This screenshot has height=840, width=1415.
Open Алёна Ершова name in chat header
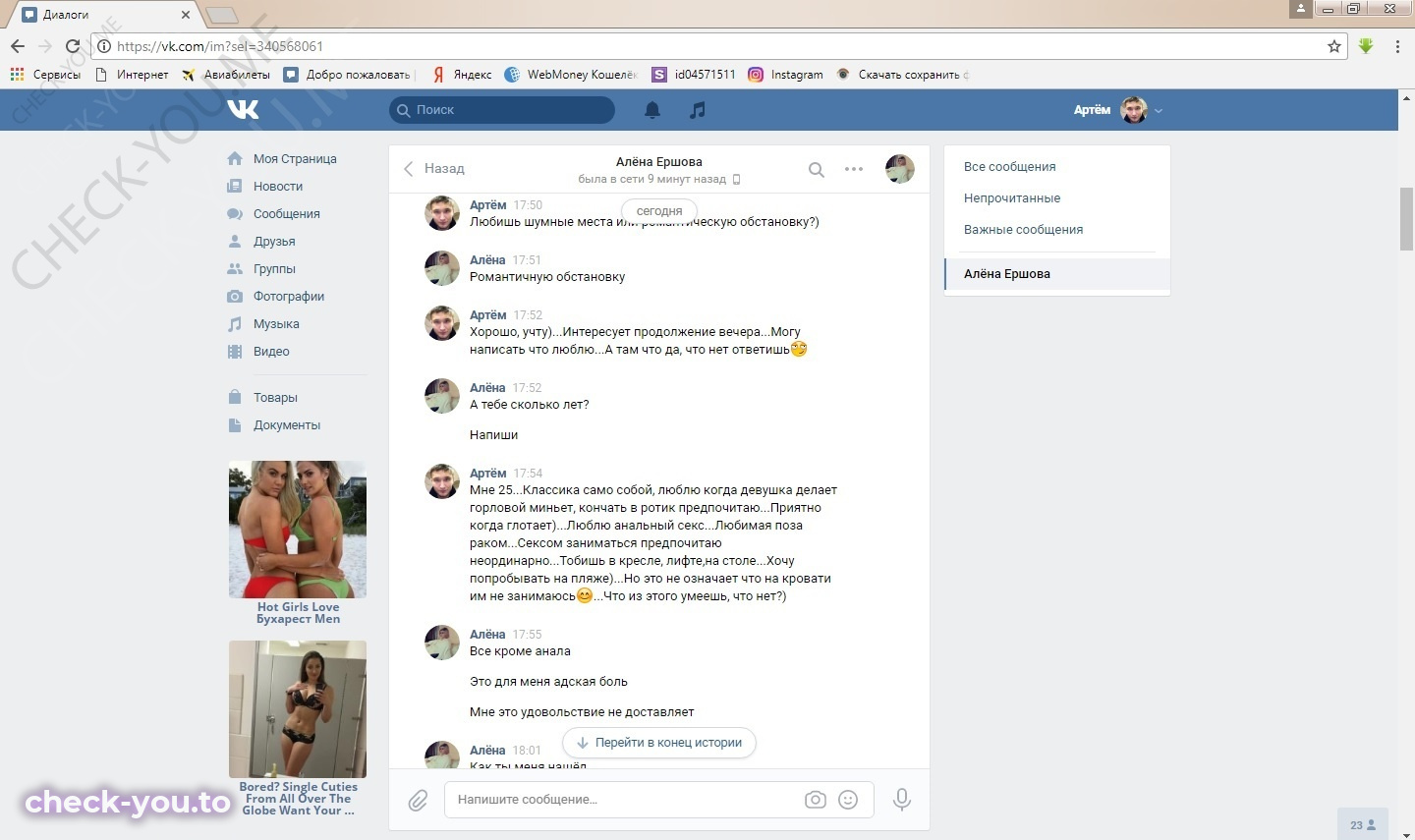[x=659, y=161]
